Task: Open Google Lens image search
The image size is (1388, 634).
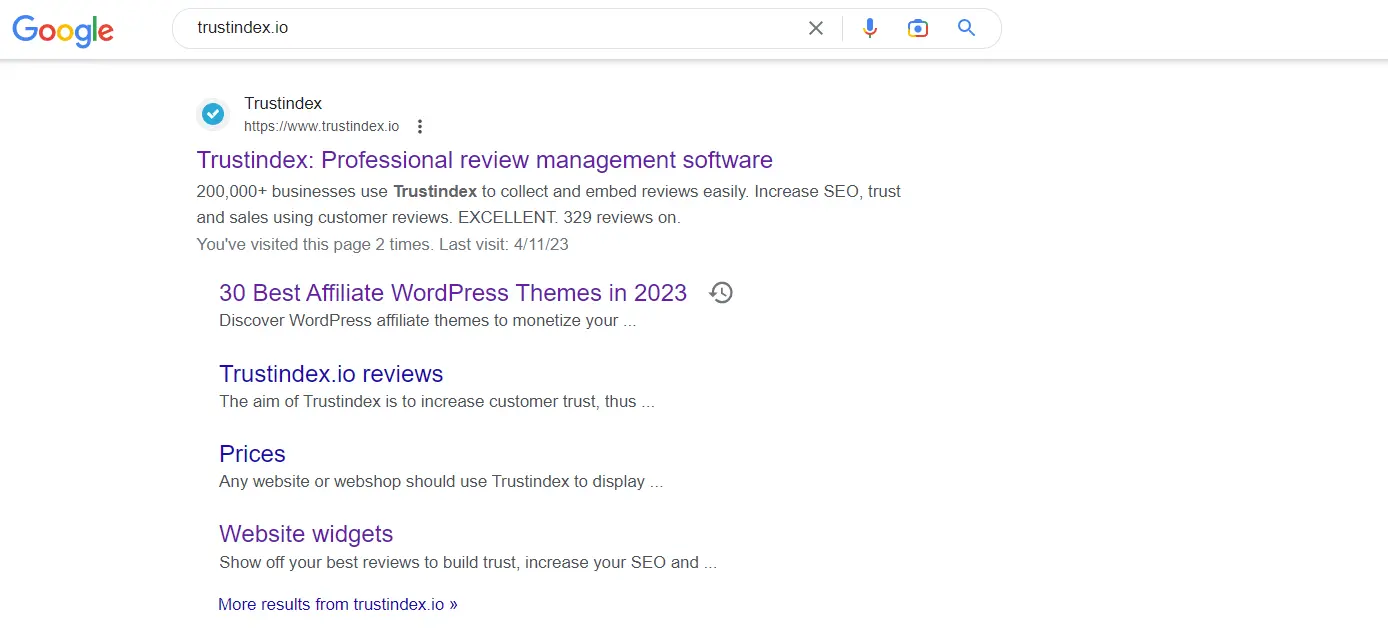Action: point(918,28)
